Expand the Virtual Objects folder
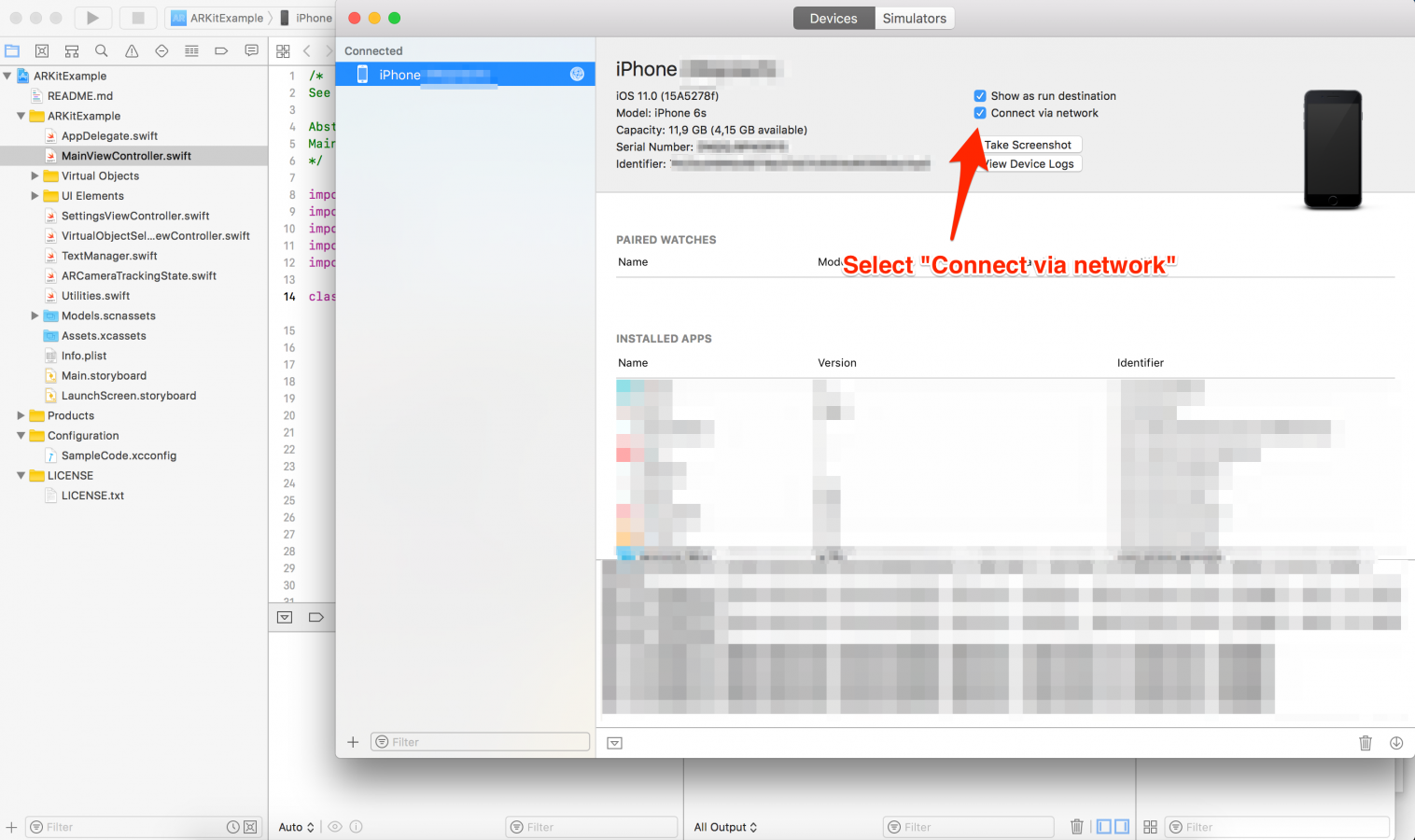This screenshot has height=840, width=1415. pyautogui.click(x=35, y=175)
